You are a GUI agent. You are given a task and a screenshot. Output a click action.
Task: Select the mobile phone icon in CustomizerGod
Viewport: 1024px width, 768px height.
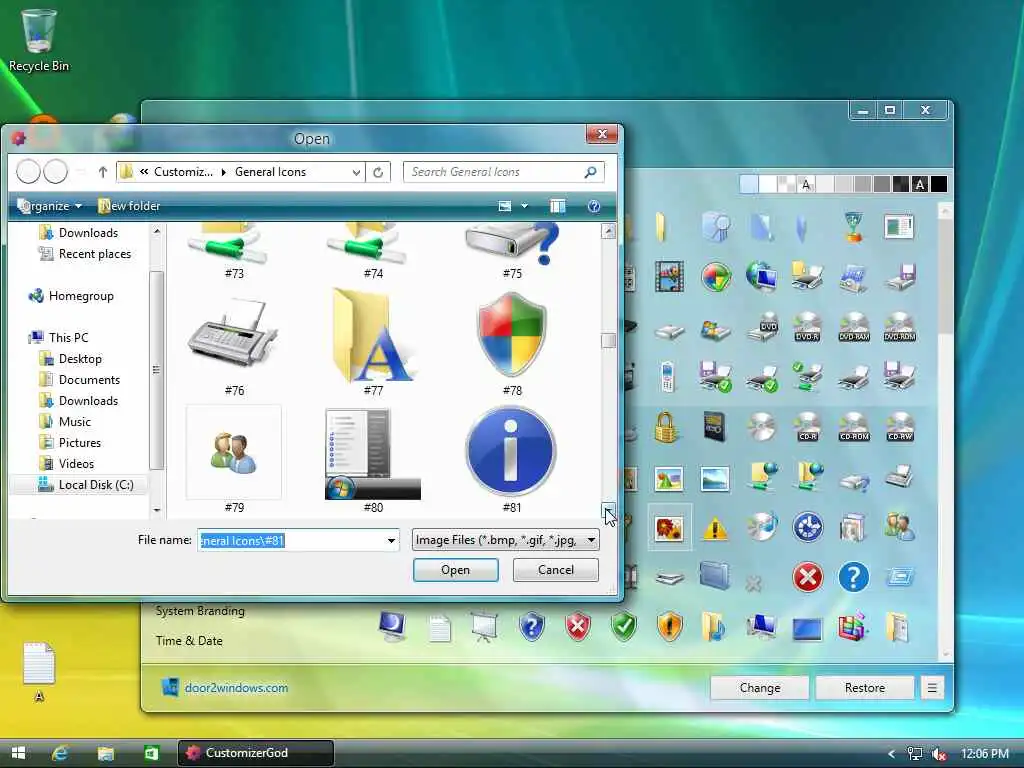tap(667, 377)
